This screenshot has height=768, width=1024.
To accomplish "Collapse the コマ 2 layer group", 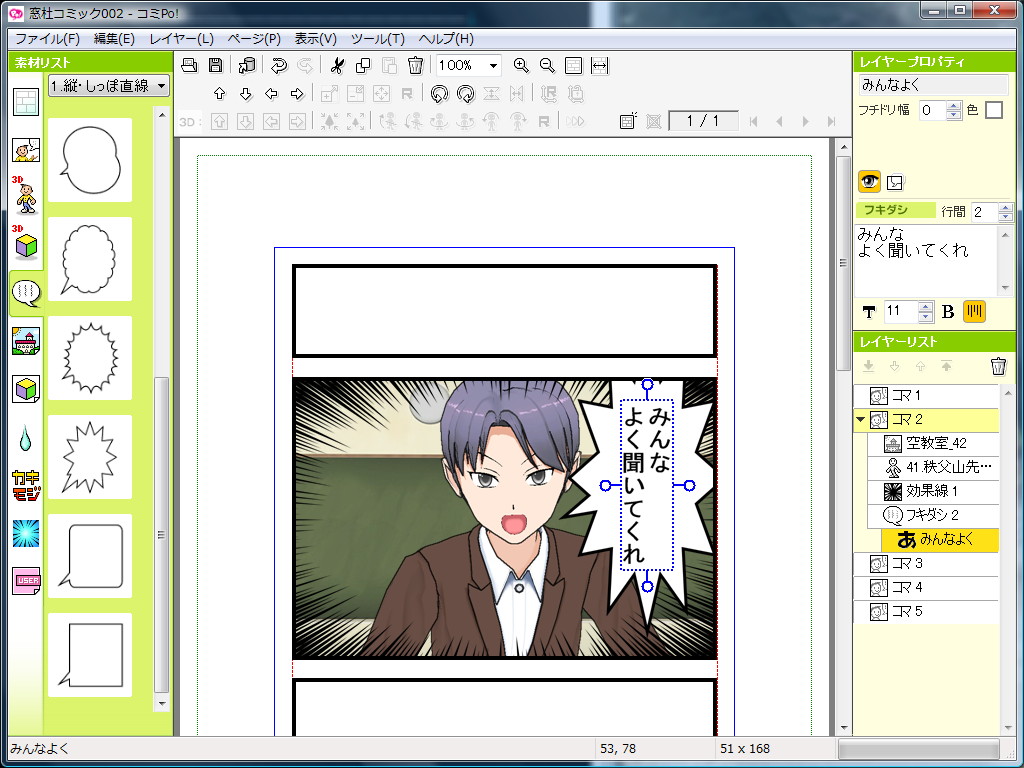I will click(861, 419).
